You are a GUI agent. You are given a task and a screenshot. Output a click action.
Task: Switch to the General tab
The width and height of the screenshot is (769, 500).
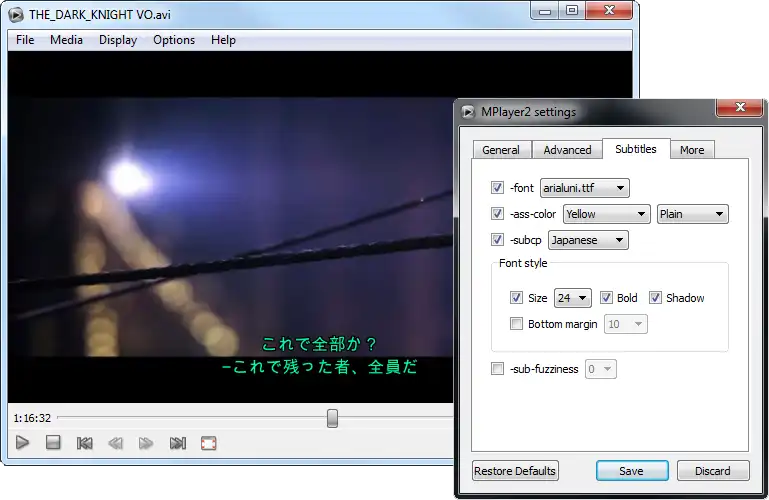pyautogui.click(x=501, y=150)
